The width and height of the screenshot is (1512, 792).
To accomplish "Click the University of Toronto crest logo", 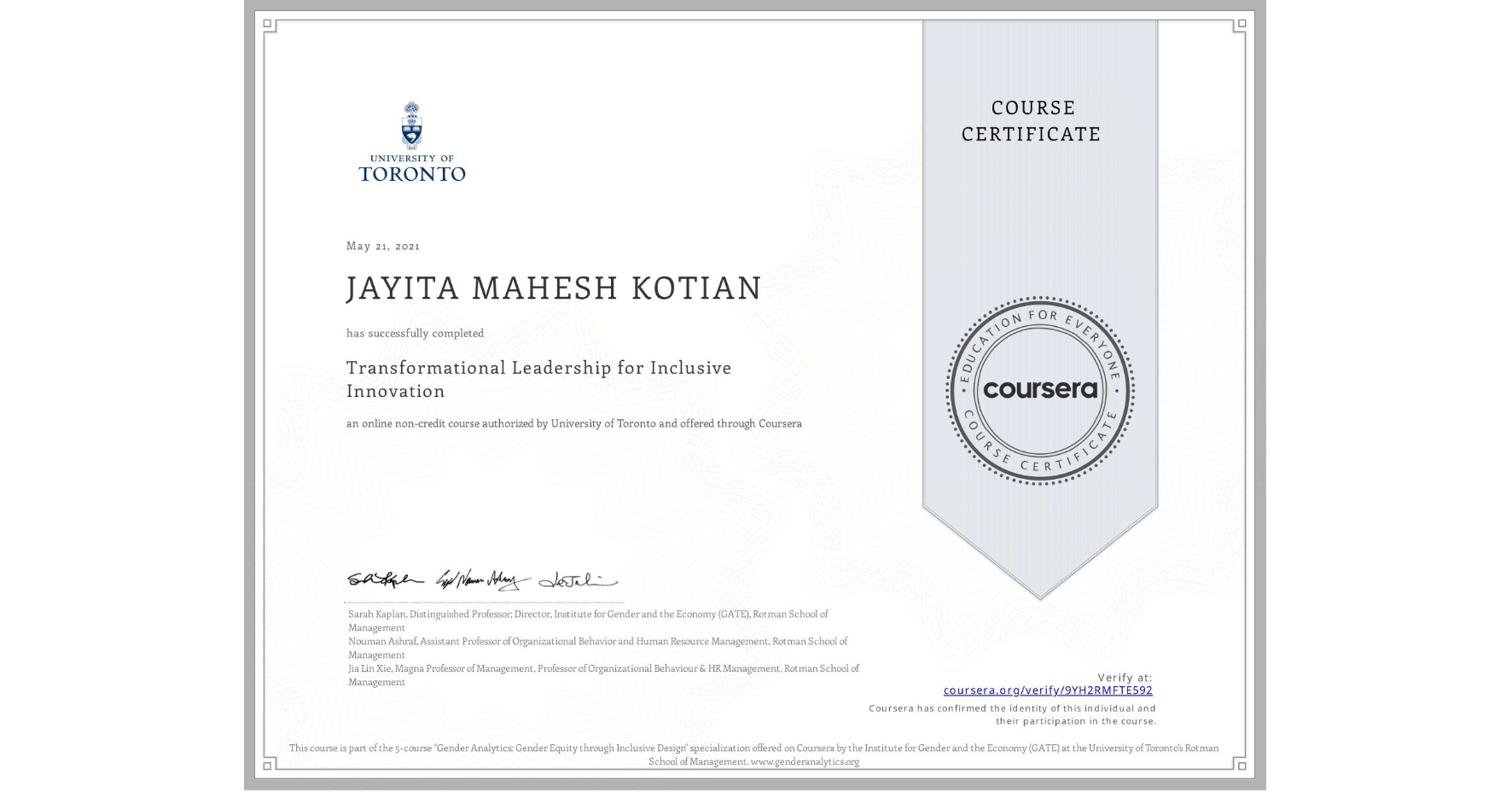I will click(413, 126).
